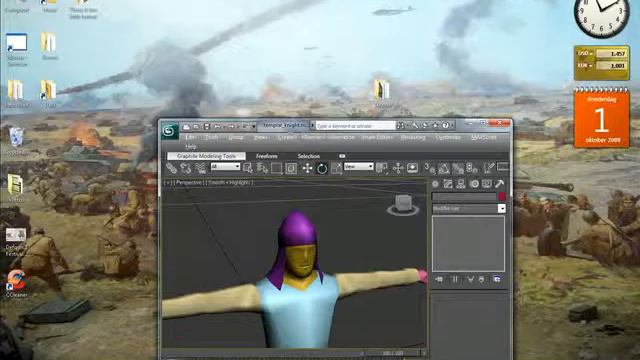This screenshot has width=640, height=360.
Task: Click the Undo icon in title bar
Action: 218,127
